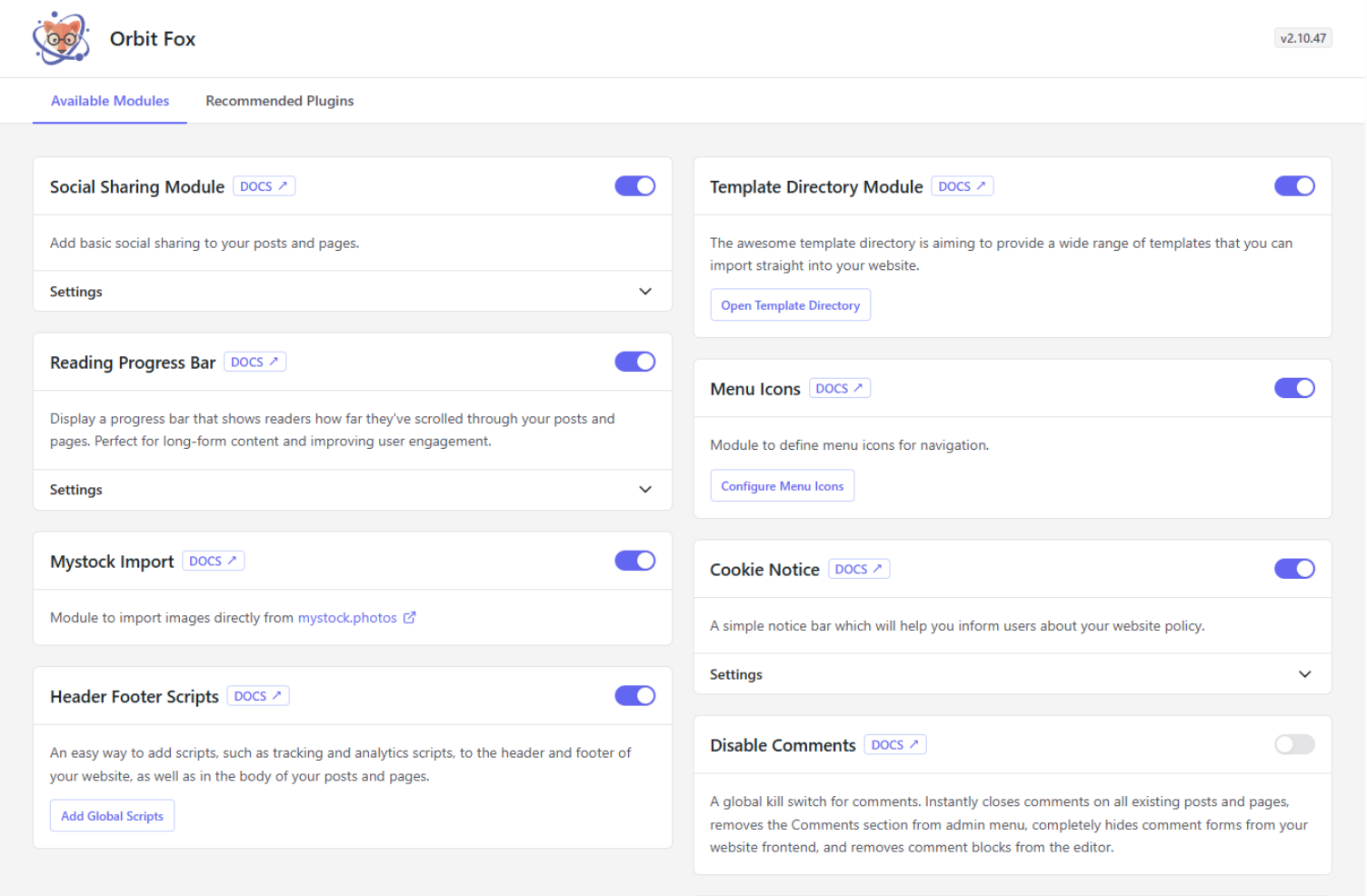The height and width of the screenshot is (896, 1367).
Task: Open Cookie Notice DOCS link
Action: [x=859, y=569]
